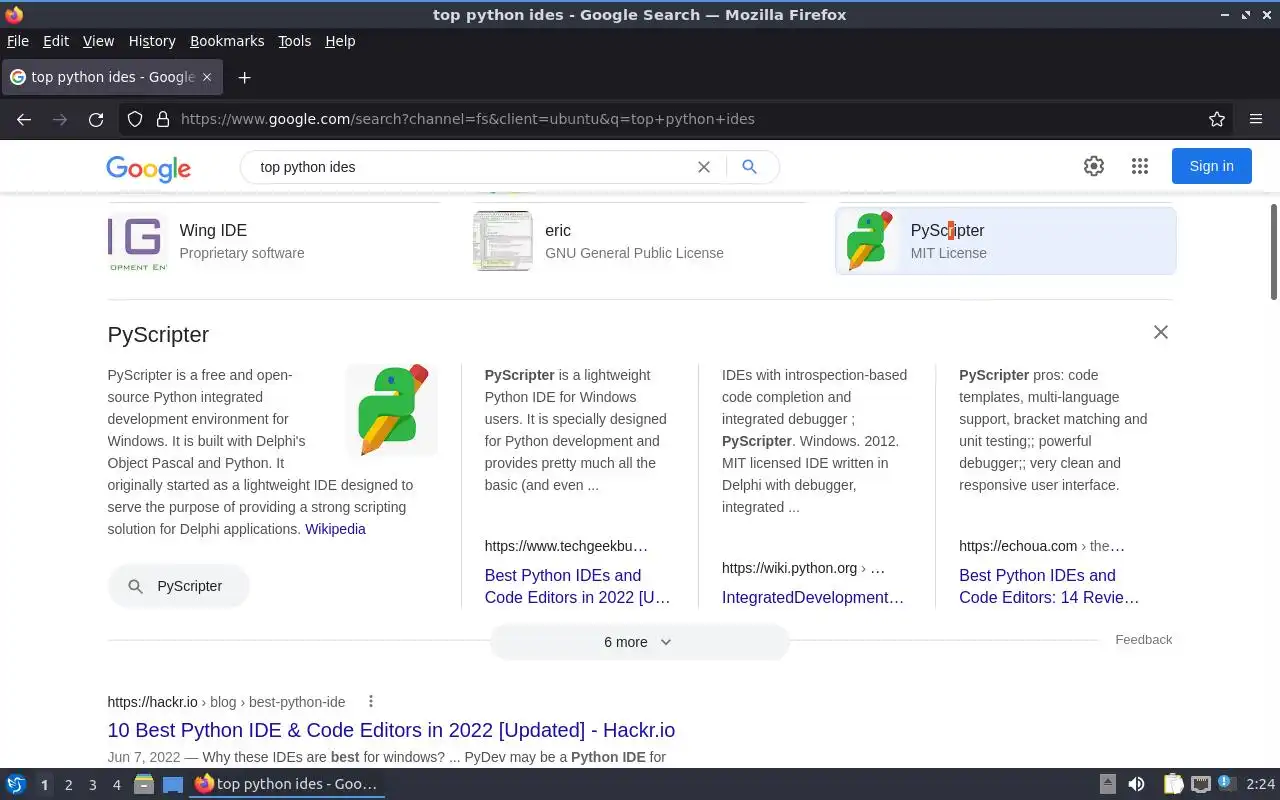Click the Feedback link
Viewport: 1280px width, 800px height.
tap(1143, 639)
